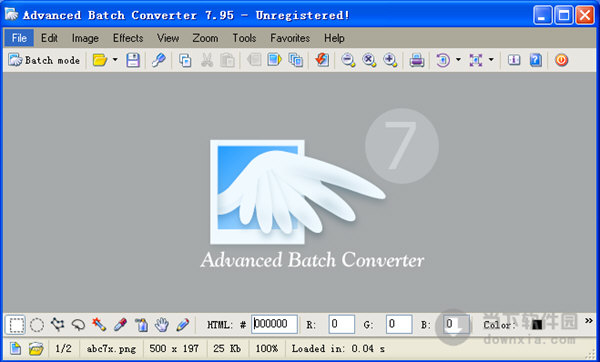Click the Zoom in magnifier icon

390,60
